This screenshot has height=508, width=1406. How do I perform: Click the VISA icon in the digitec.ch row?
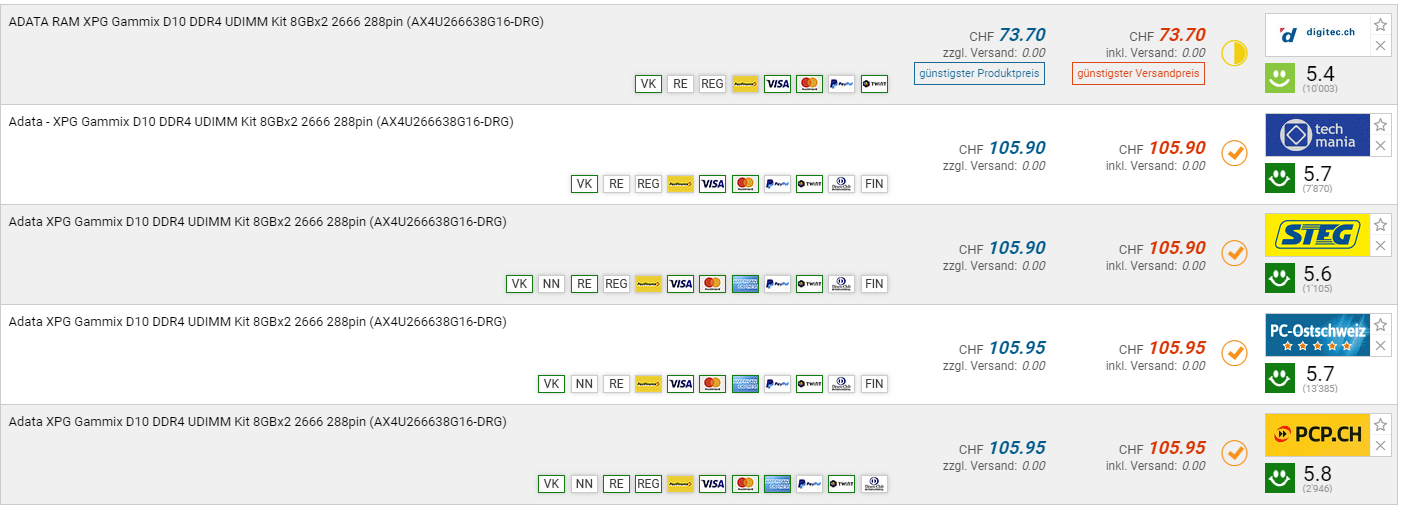click(777, 84)
